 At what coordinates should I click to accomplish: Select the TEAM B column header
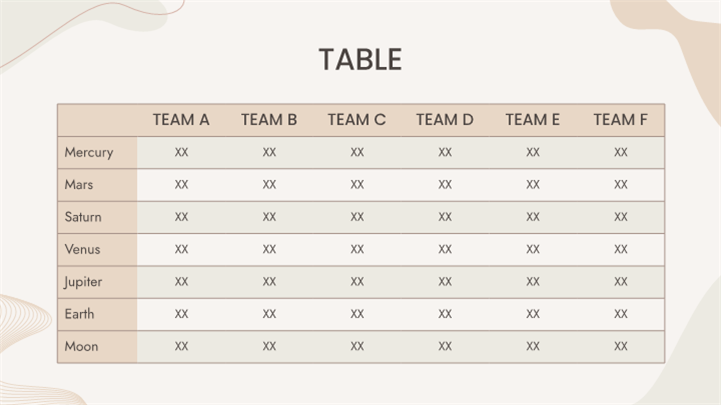click(x=269, y=120)
